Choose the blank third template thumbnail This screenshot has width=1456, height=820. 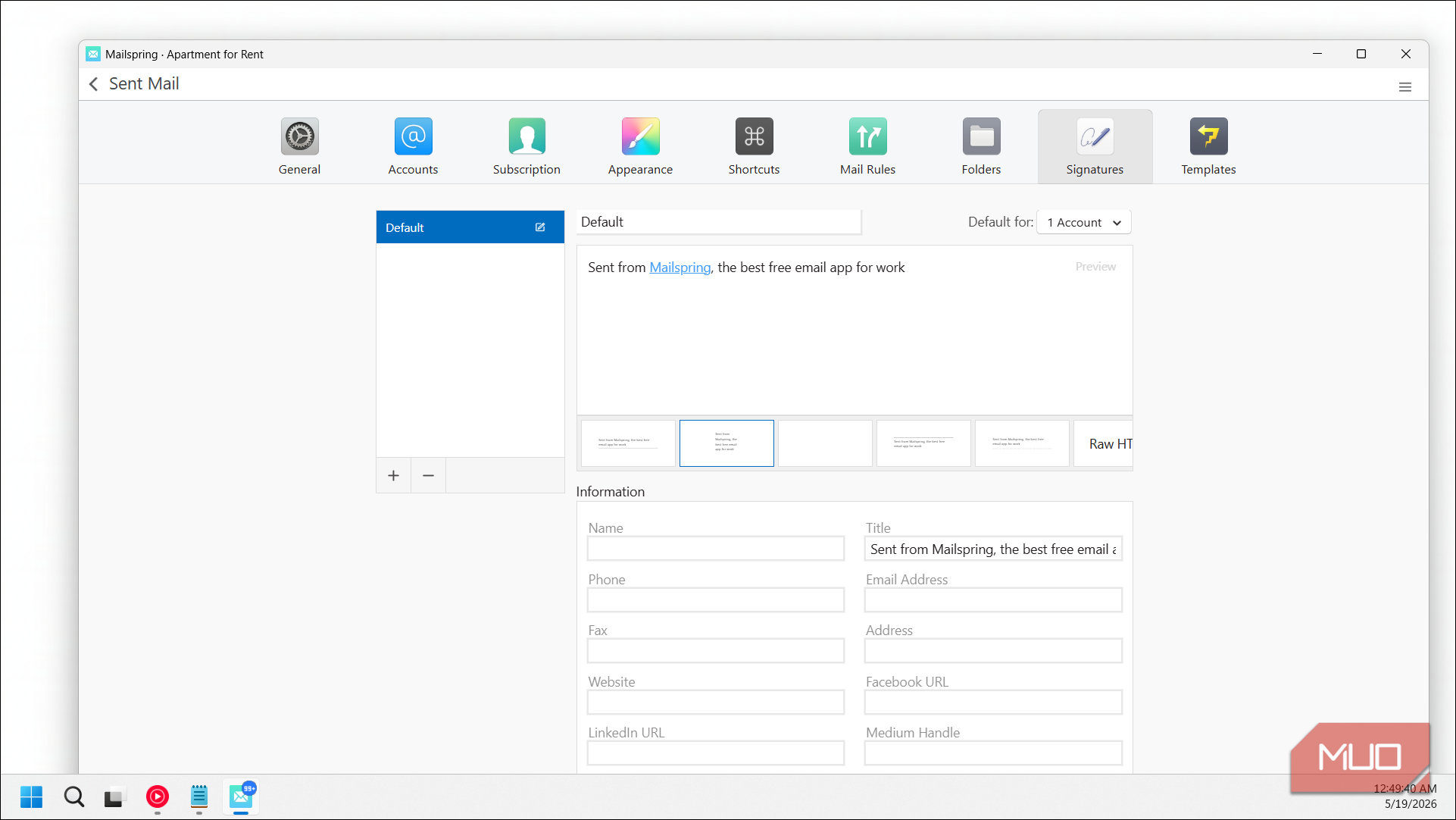[825, 443]
